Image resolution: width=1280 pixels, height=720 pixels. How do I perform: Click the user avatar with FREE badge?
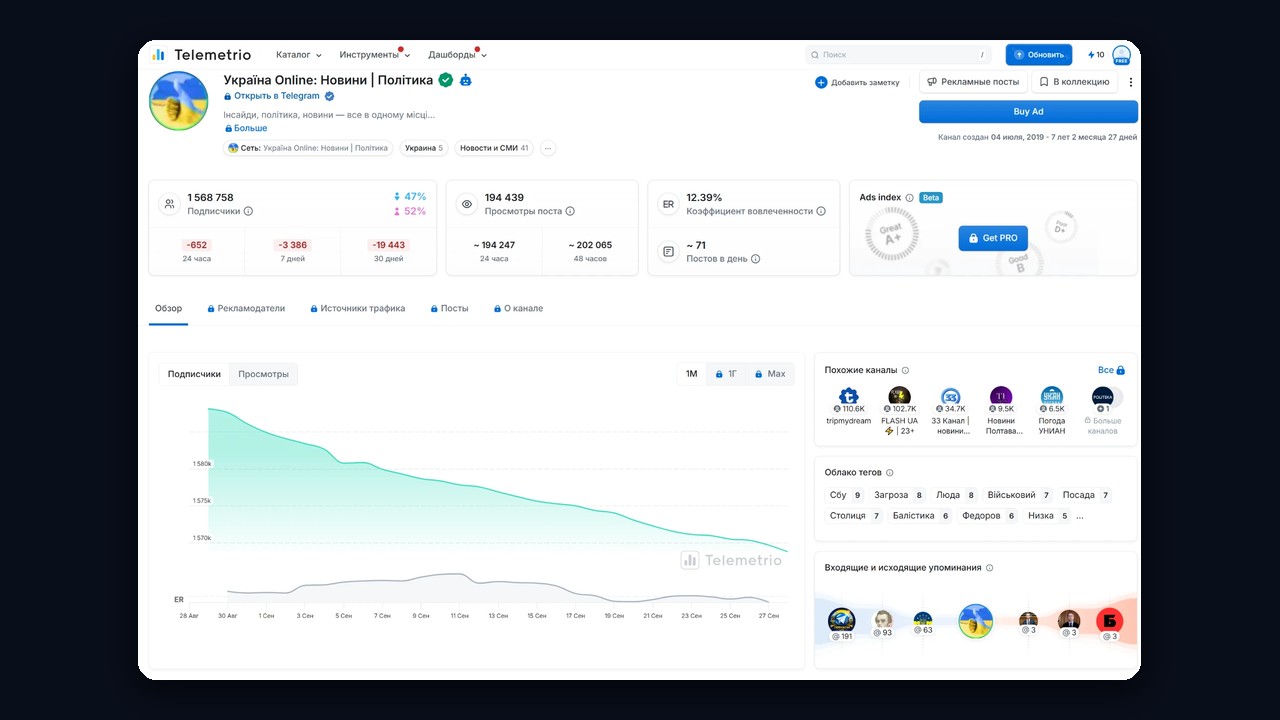[1121, 55]
